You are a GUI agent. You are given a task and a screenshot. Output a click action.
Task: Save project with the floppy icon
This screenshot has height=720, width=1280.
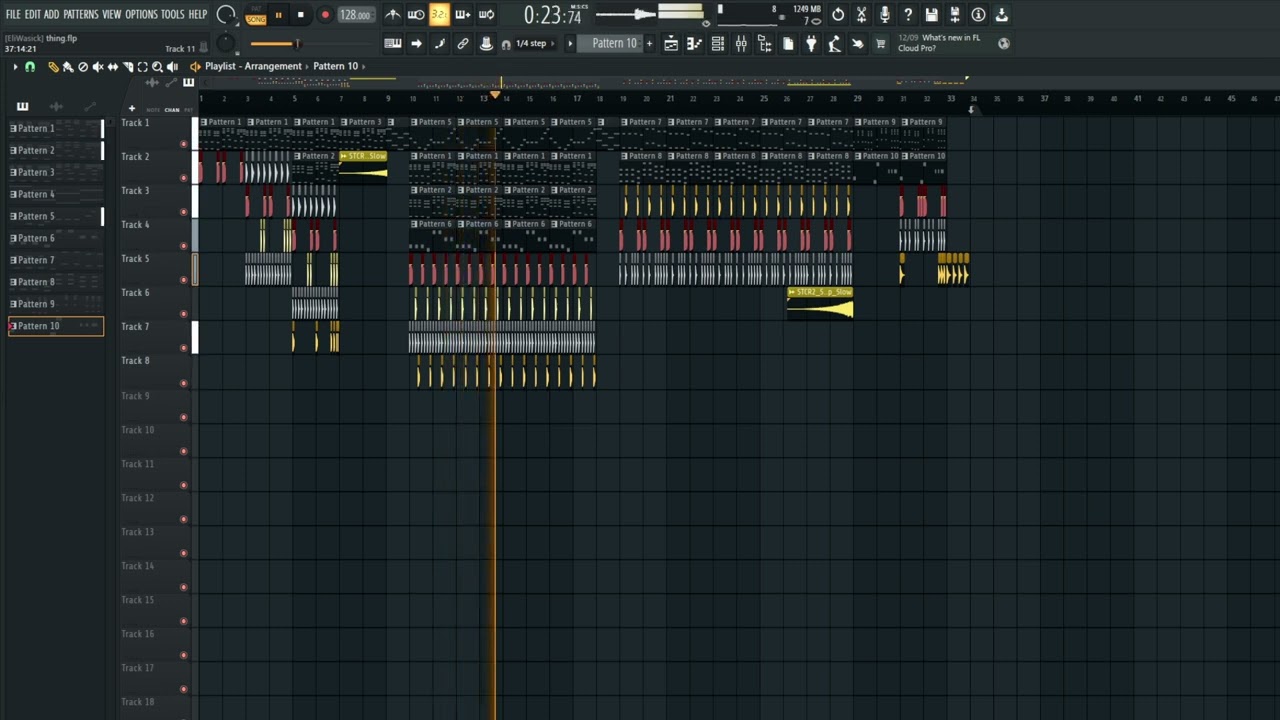[x=932, y=15]
